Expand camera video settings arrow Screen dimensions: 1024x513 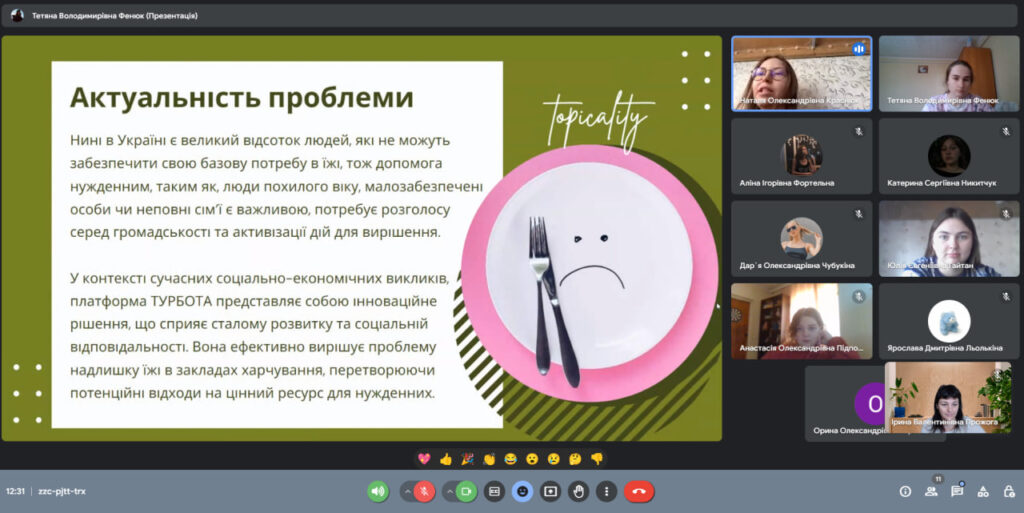[x=447, y=491]
